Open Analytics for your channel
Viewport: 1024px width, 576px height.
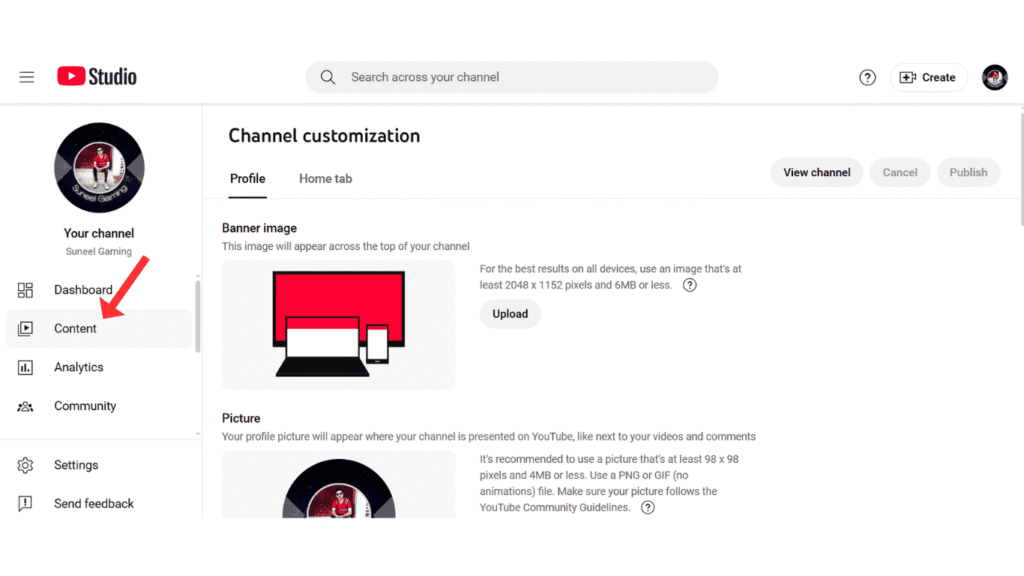[78, 367]
